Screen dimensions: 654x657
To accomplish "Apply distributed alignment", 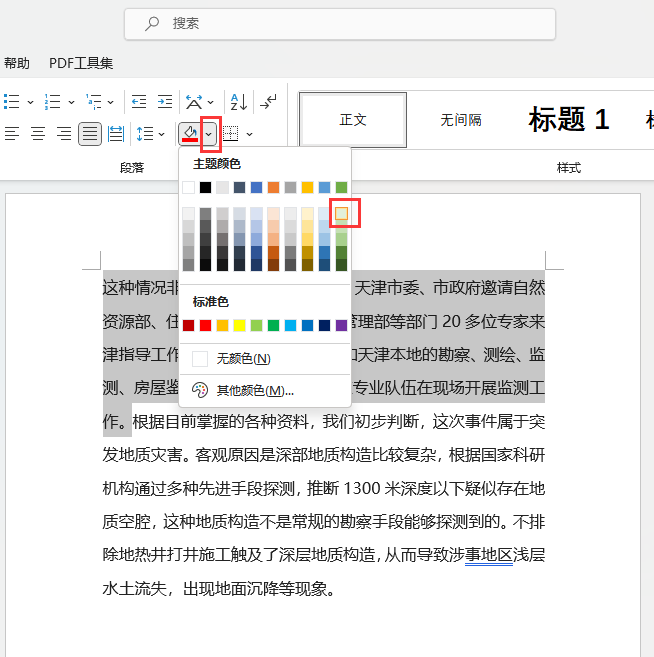I will tap(116, 134).
